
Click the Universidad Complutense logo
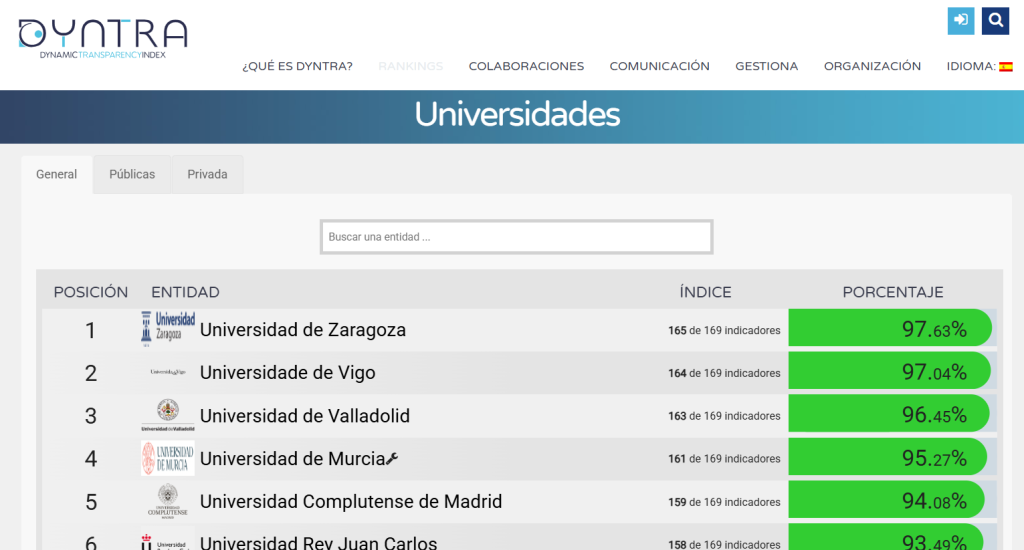click(168, 501)
